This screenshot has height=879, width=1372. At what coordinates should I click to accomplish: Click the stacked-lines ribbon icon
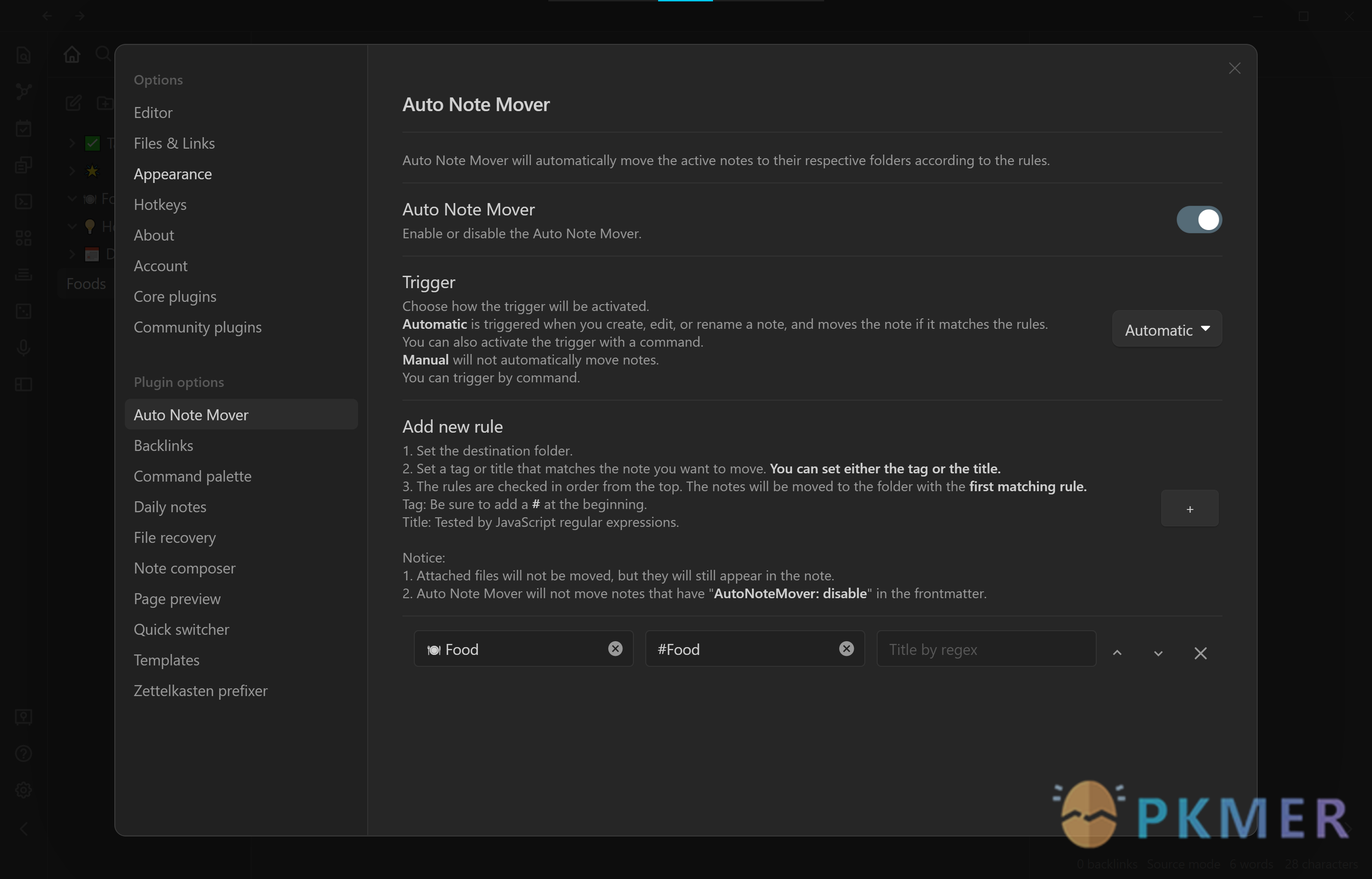23,274
